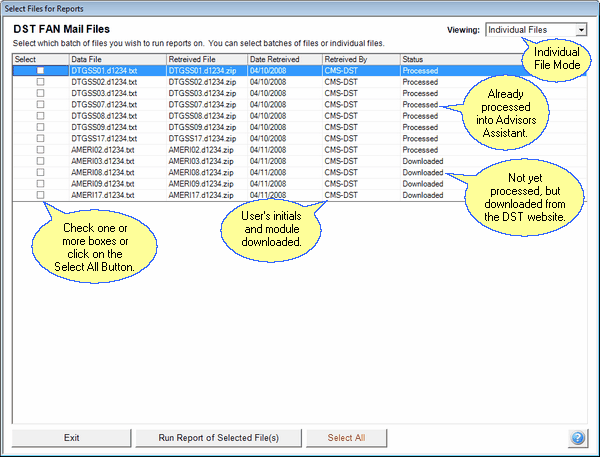Screen dimensions: 600x457
Task: Check the box for DTGSS09.d1234.txt
Action: click(x=40, y=127)
